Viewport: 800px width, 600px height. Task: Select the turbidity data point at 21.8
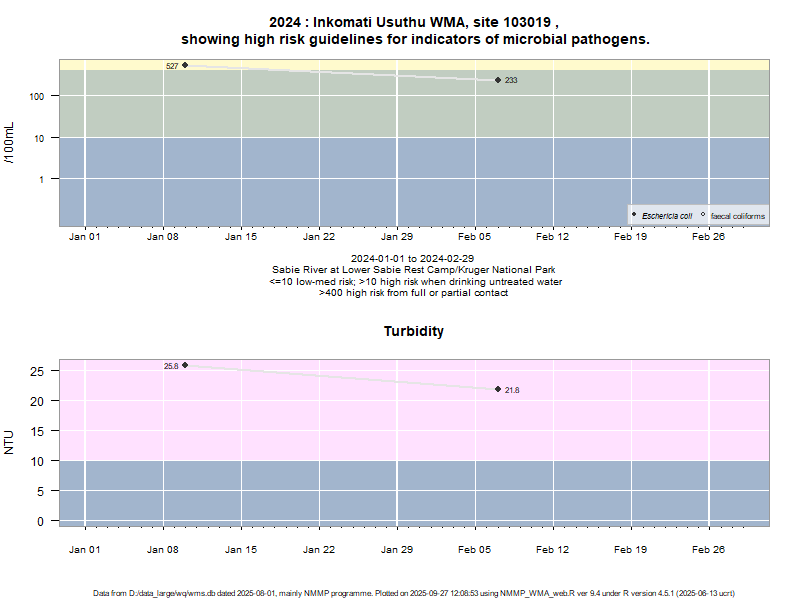(x=498, y=389)
